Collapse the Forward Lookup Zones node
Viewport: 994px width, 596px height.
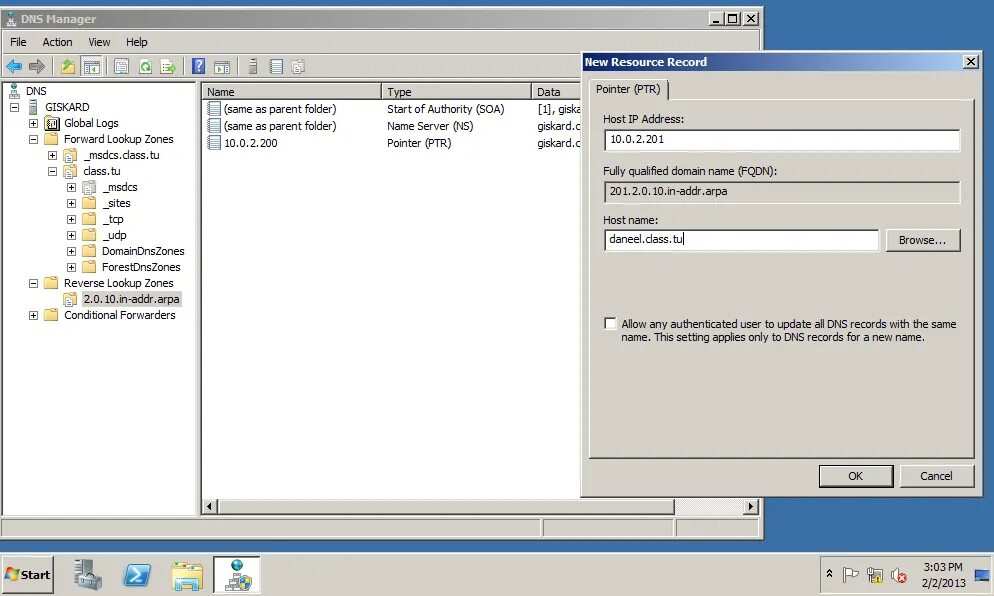[34, 139]
